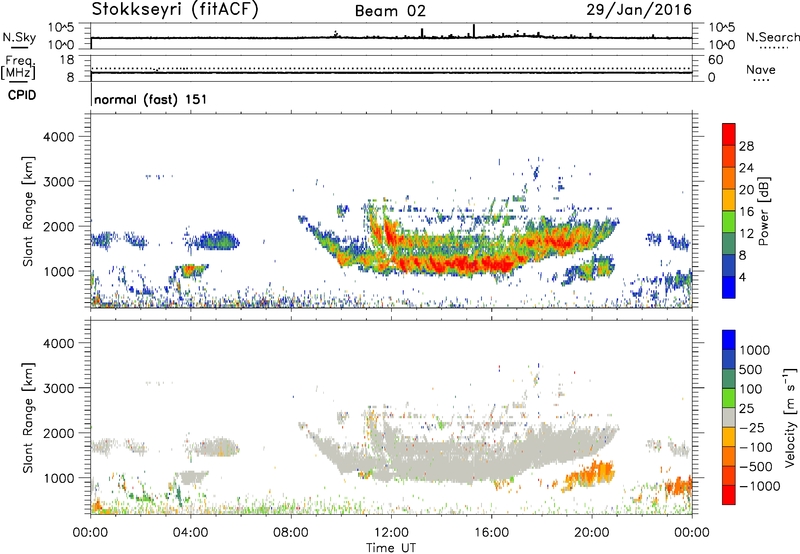Click the '04:00' time axis label
The width and height of the screenshot is (800, 554).
190,533
